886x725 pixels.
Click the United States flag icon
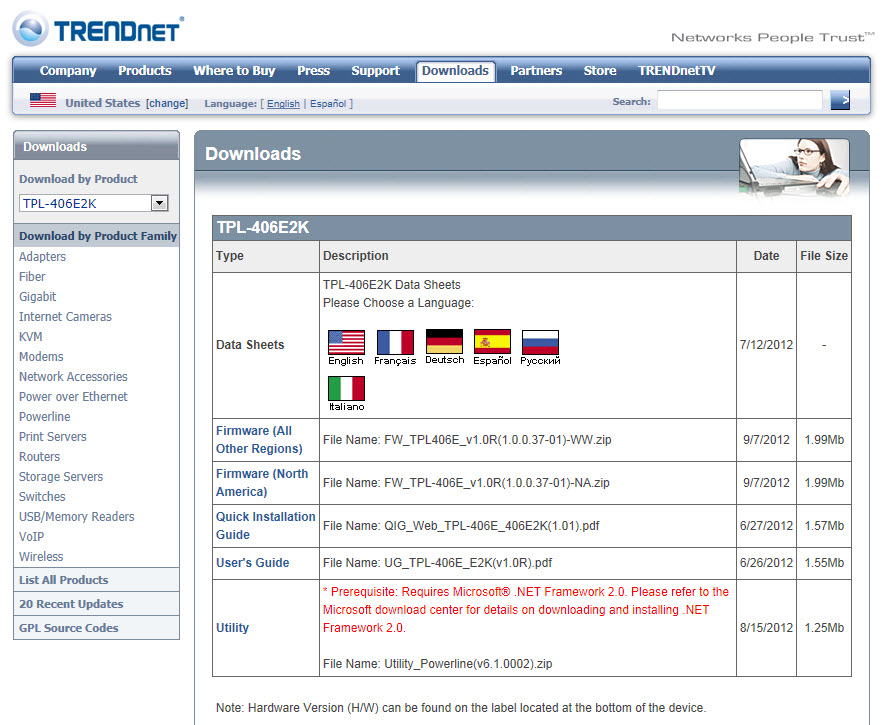tap(43, 101)
